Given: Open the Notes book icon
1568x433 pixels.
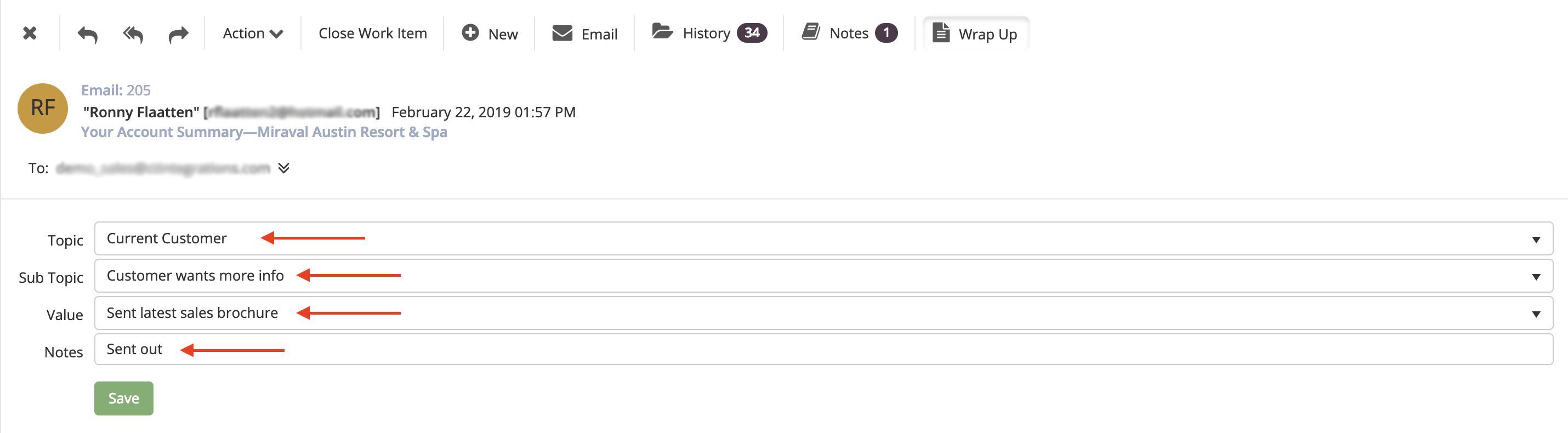Looking at the screenshot, I should tap(811, 32).
